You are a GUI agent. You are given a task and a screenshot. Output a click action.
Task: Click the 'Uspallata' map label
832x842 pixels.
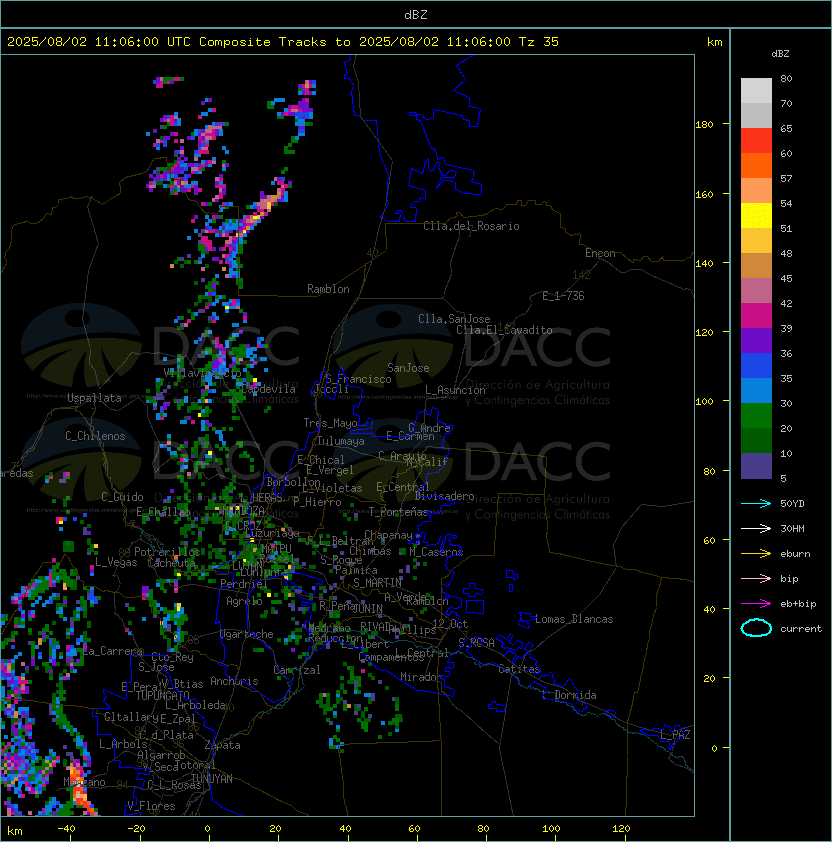(94, 398)
